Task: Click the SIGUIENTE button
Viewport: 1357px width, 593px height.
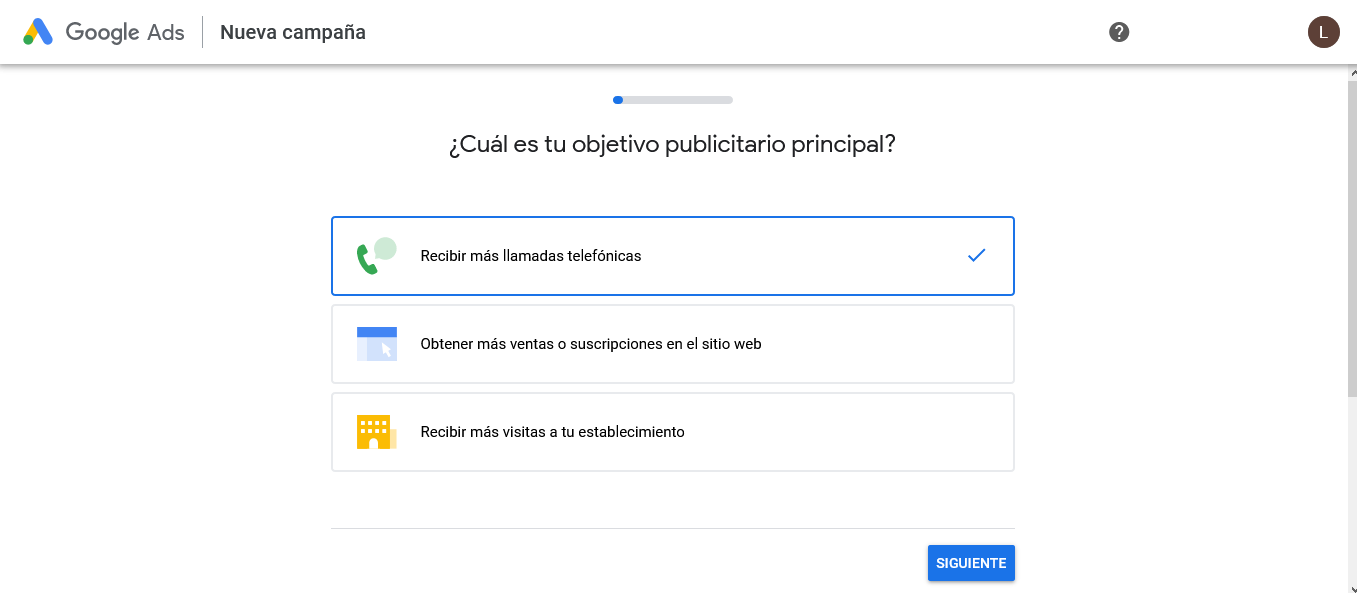Action: click(970, 562)
